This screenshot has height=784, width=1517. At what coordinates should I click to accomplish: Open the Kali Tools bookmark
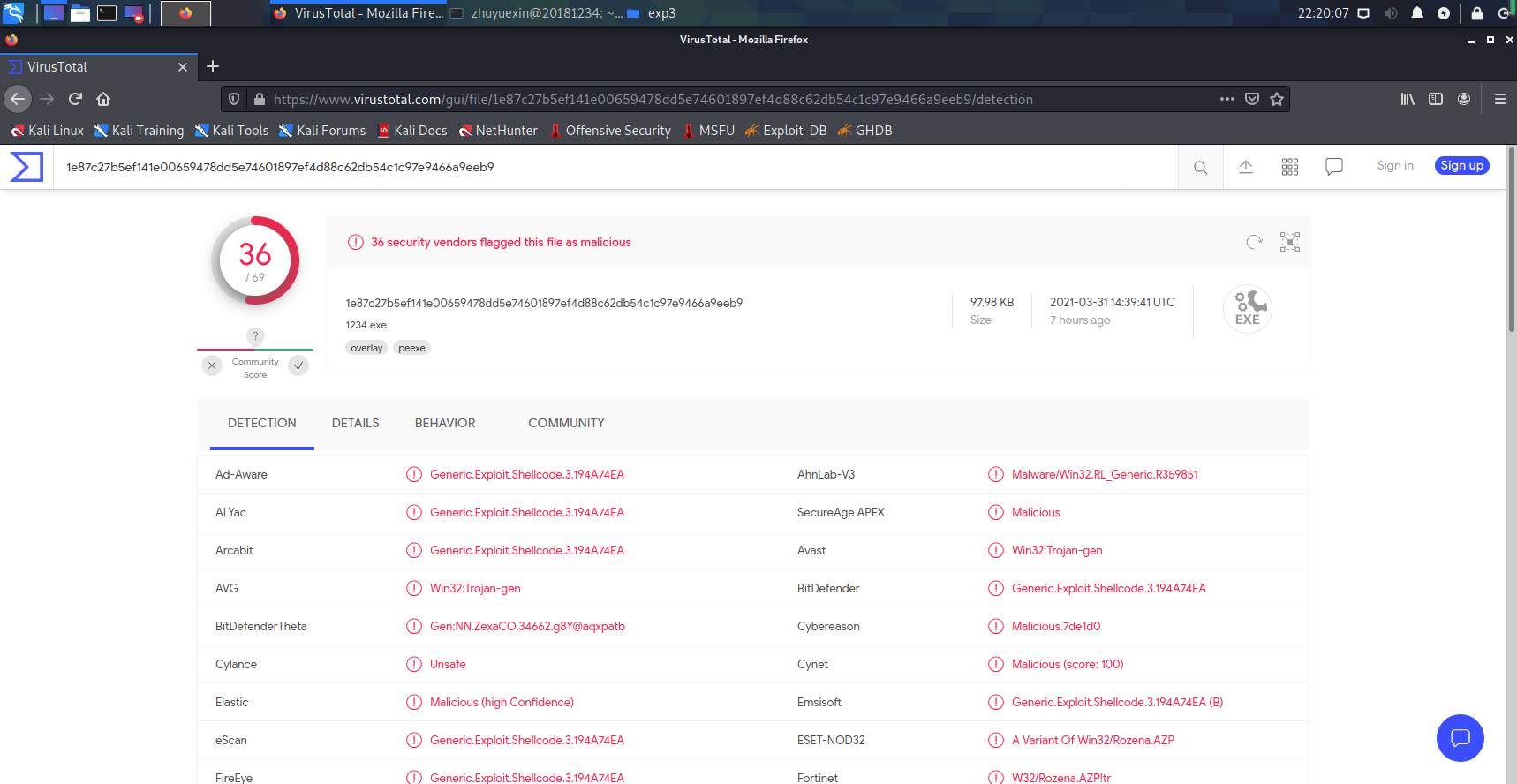click(x=231, y=131)
